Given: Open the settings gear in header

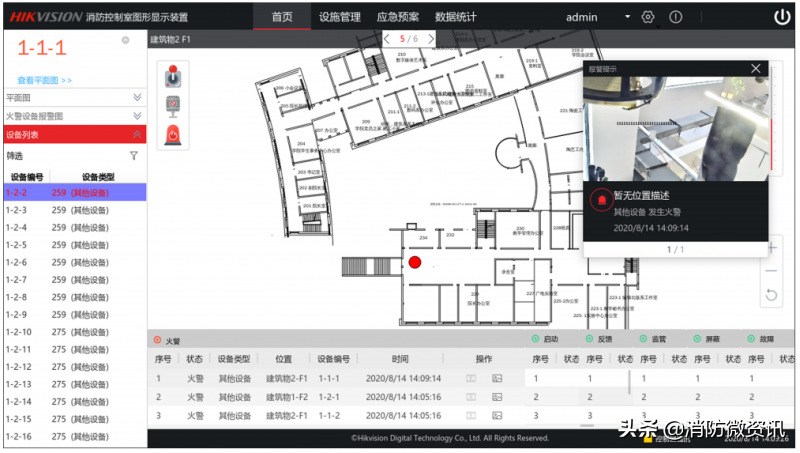Looking at the screenshot, I should pyautogui.click(x=648, y=17).
